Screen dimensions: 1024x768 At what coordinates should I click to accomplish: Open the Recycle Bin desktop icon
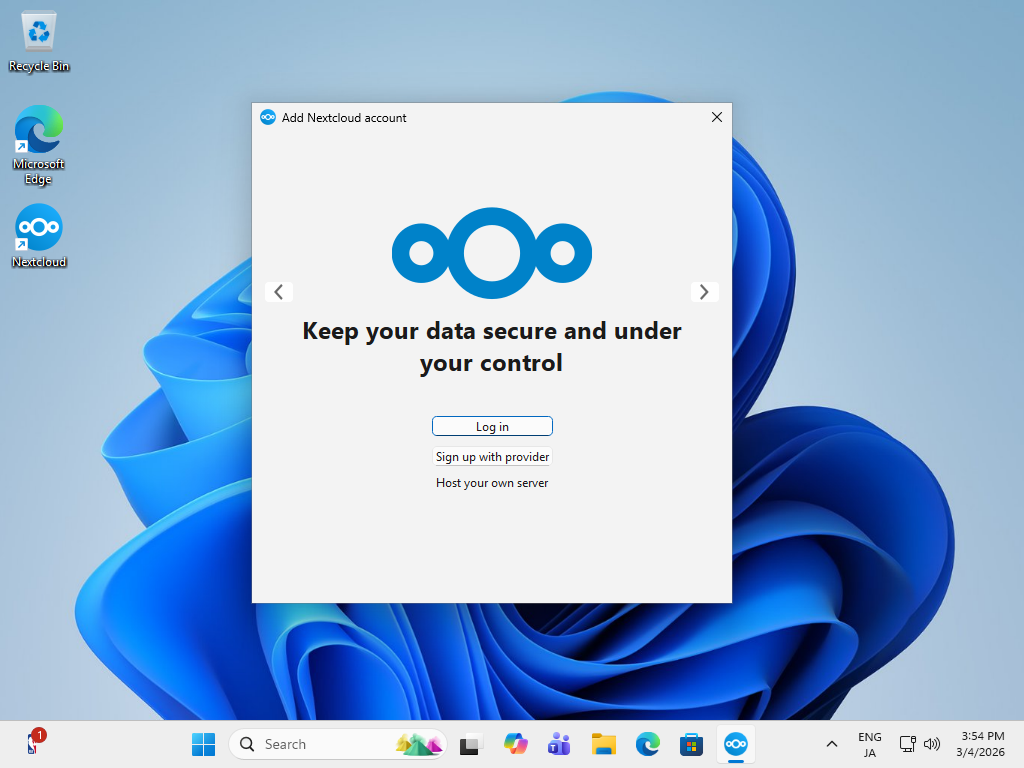click(39, 40)
